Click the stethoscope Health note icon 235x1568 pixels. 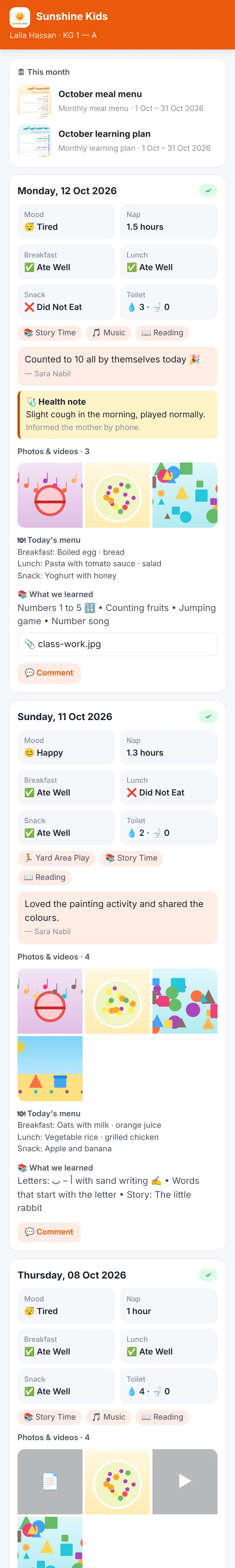point(31,402)
